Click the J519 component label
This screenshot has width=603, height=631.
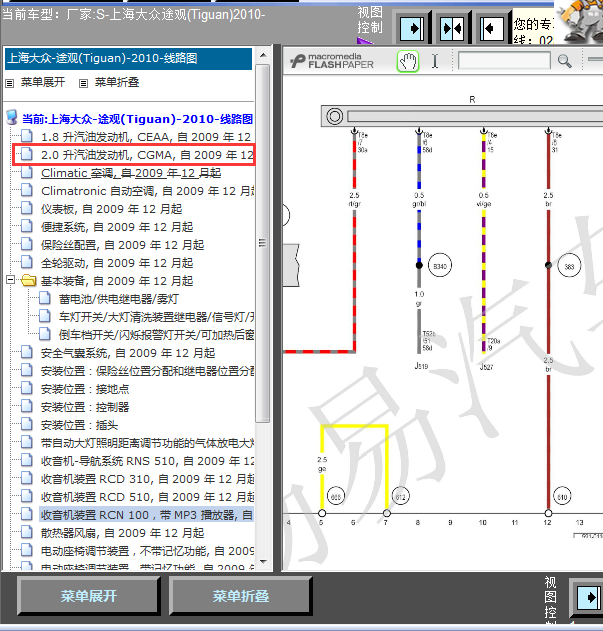click(421, 366)
